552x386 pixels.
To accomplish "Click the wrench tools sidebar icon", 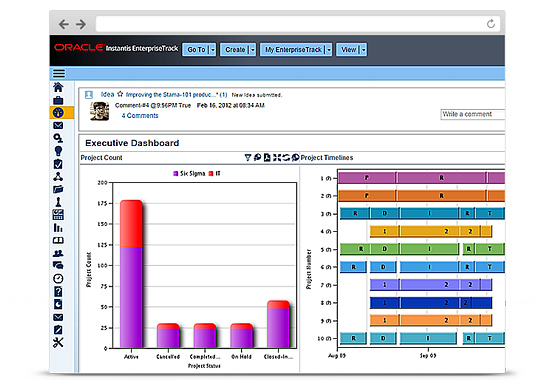I will coord(58,342).
